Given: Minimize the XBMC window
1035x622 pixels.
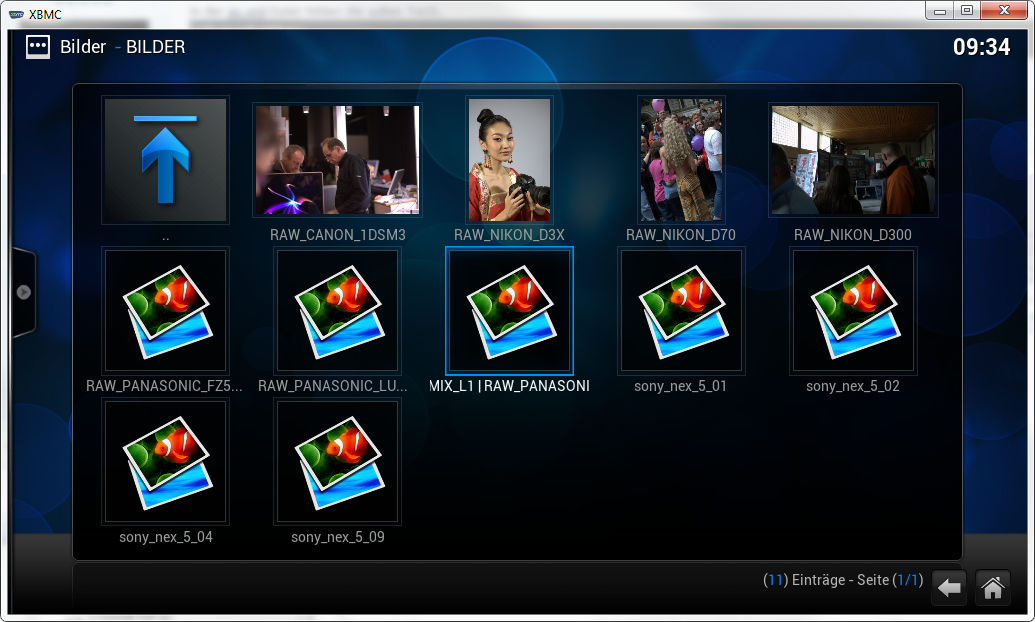Looking at the screenshot, I should [x=940, y=10].
